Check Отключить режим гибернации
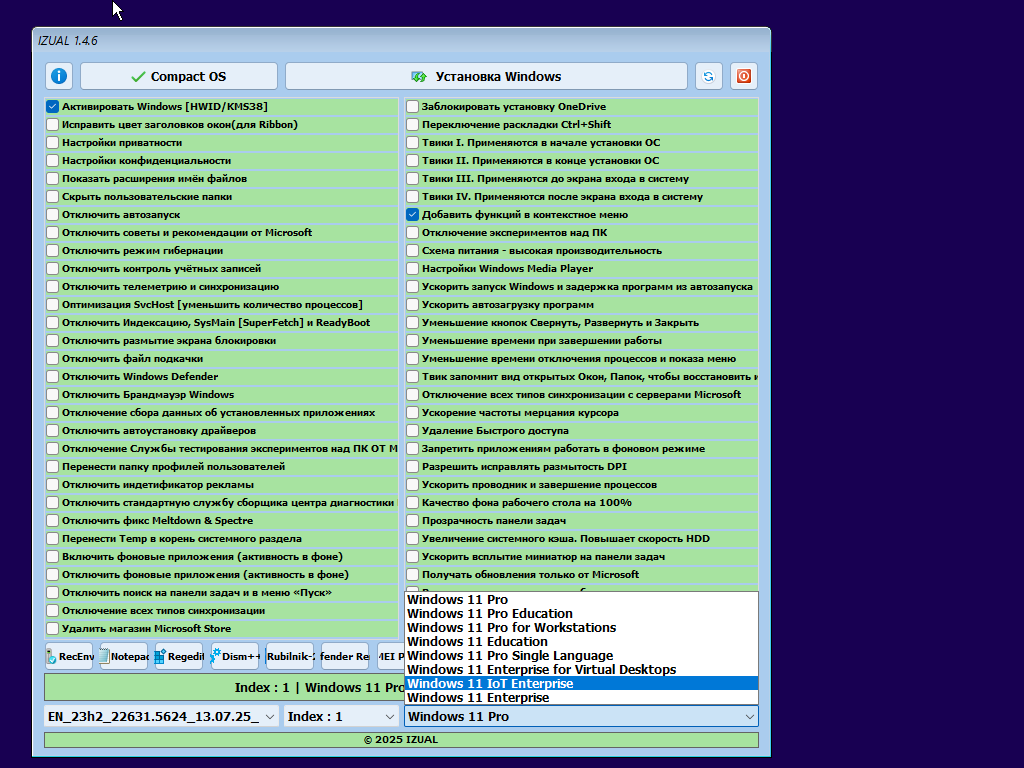This screenshot has height=768, width=1024. (53, 251)
